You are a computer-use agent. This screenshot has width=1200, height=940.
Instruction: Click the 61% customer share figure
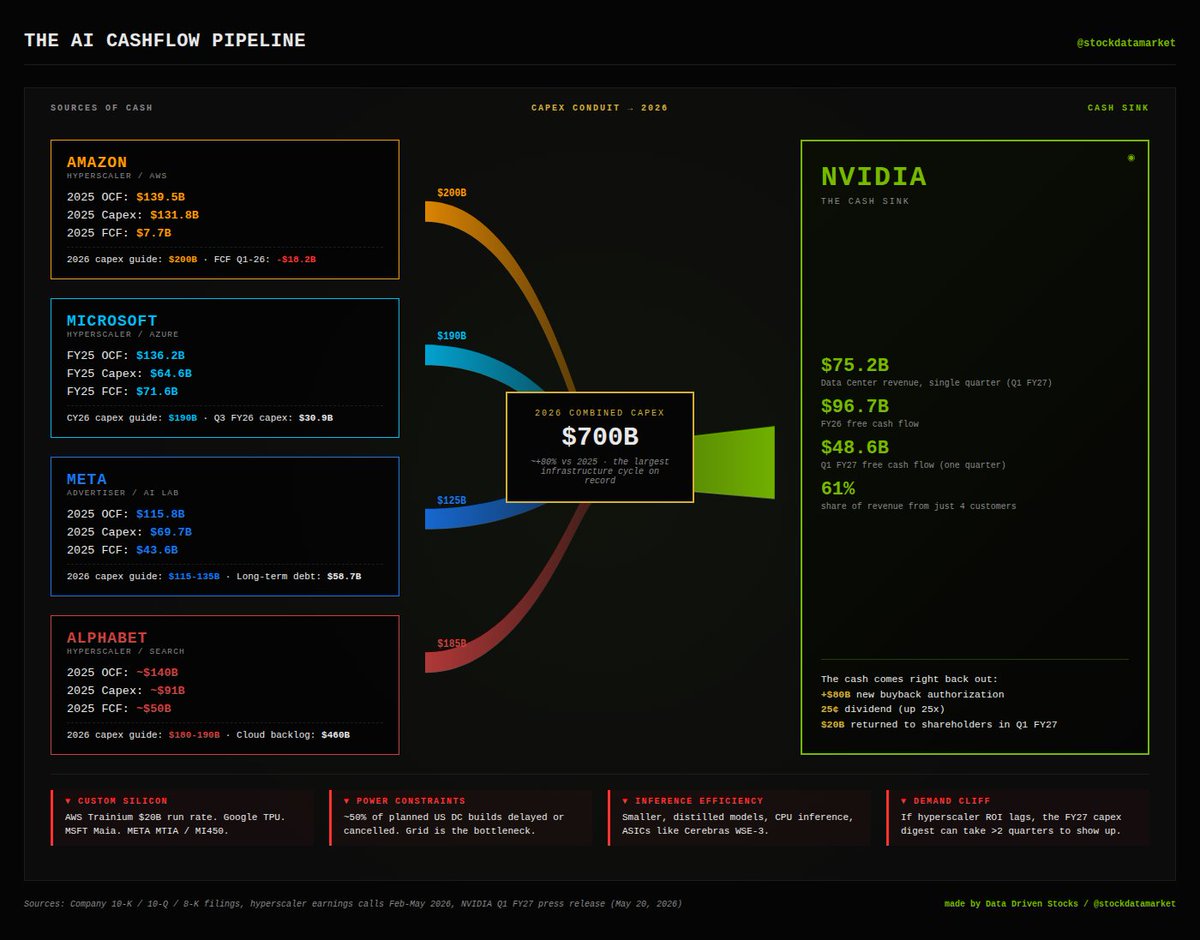pos(838,489)
